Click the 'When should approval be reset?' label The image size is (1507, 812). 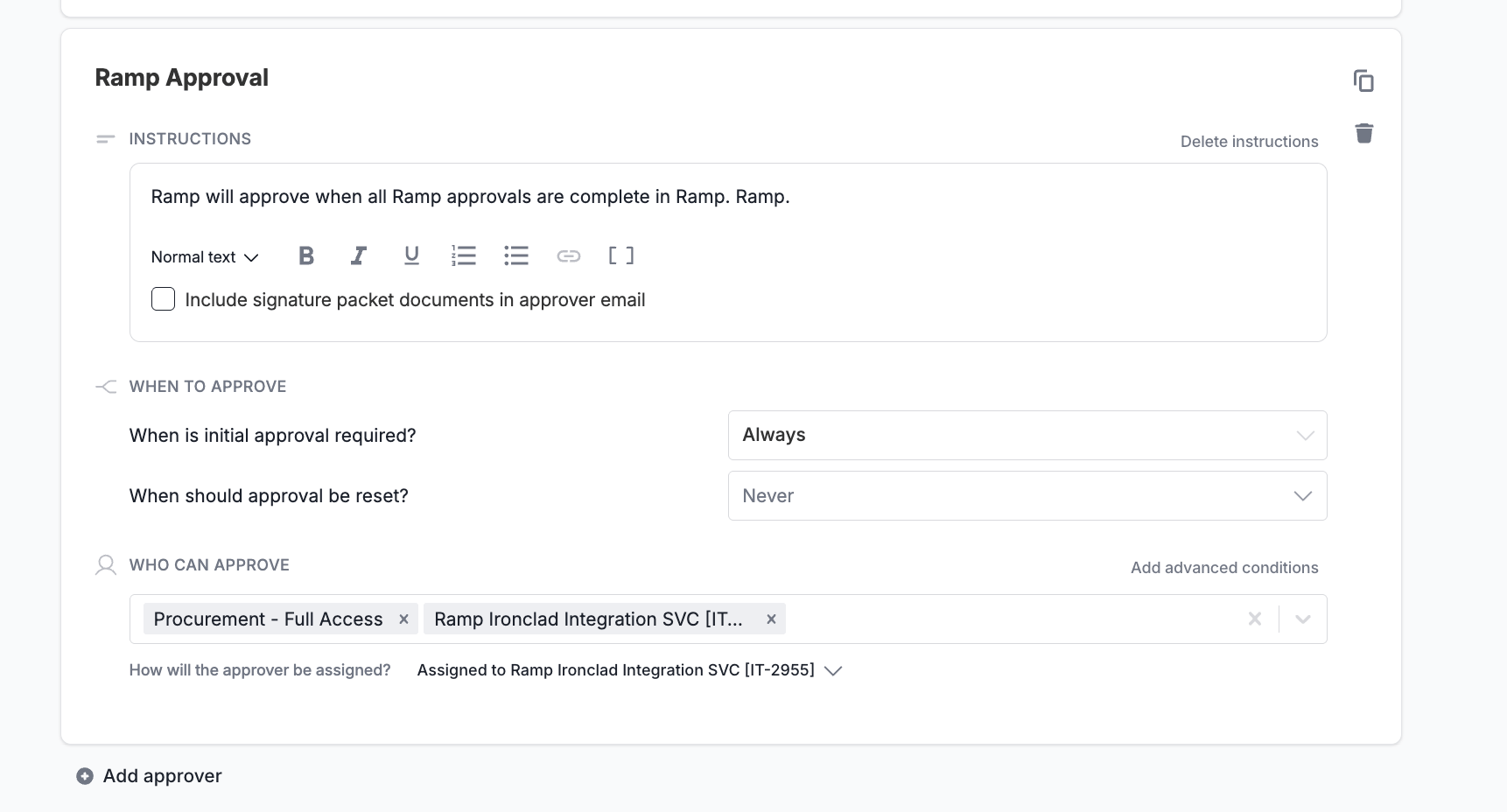(x=269, y=496)
